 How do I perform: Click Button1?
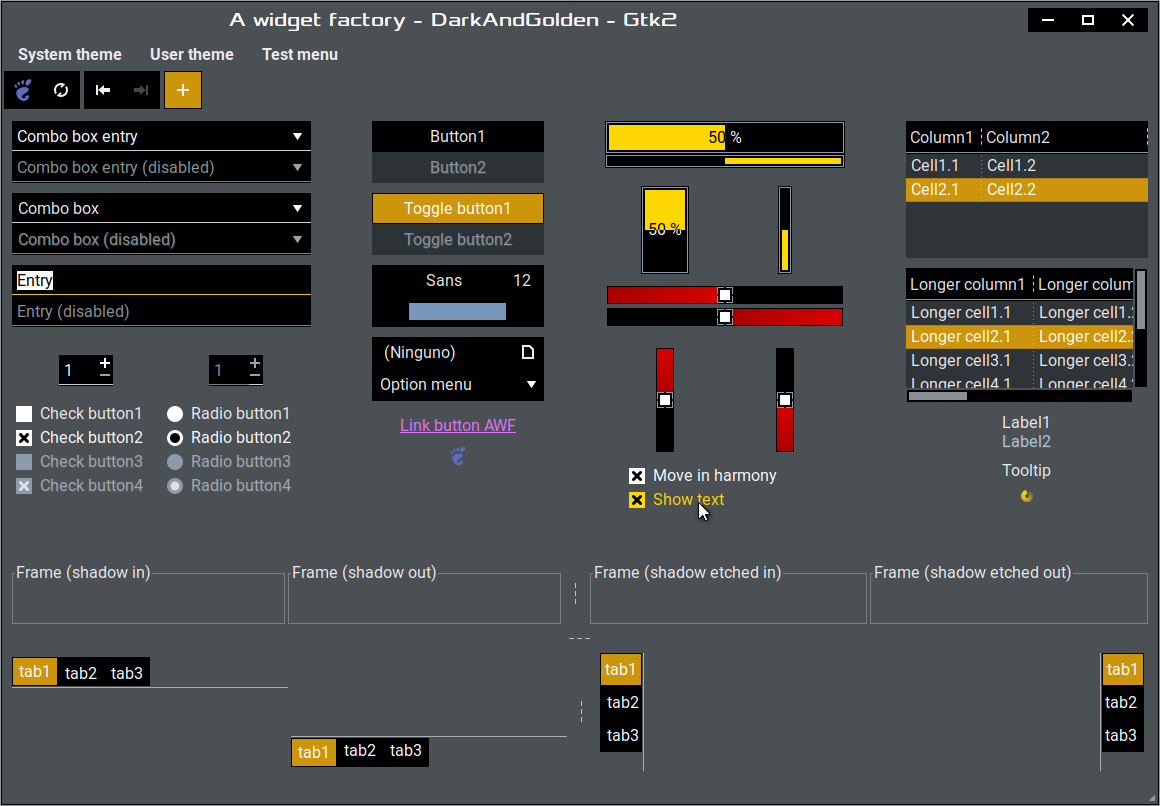(458, 136)
